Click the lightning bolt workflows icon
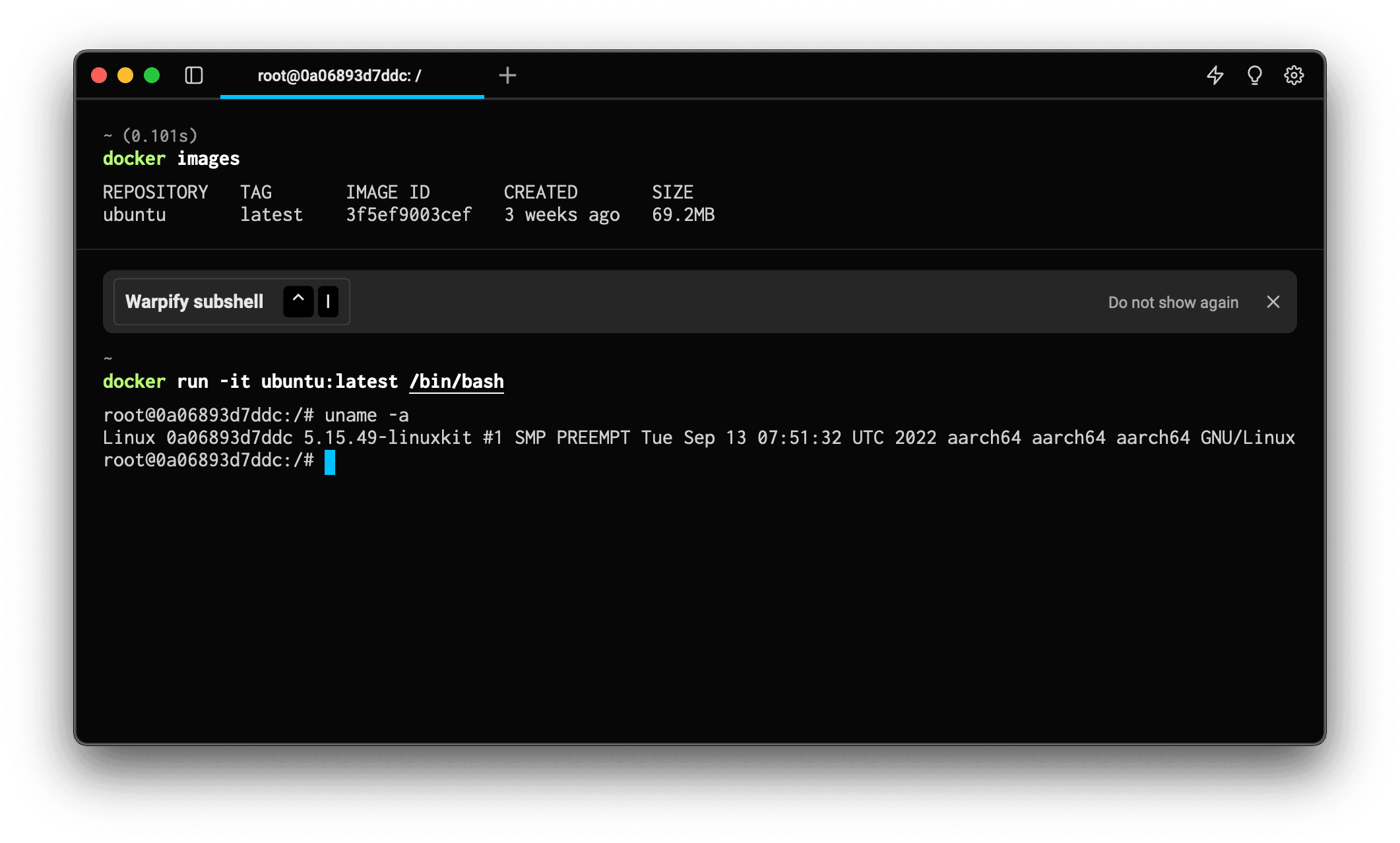The height and width of the screenshot is (843, 1400). coord(1215,75)
